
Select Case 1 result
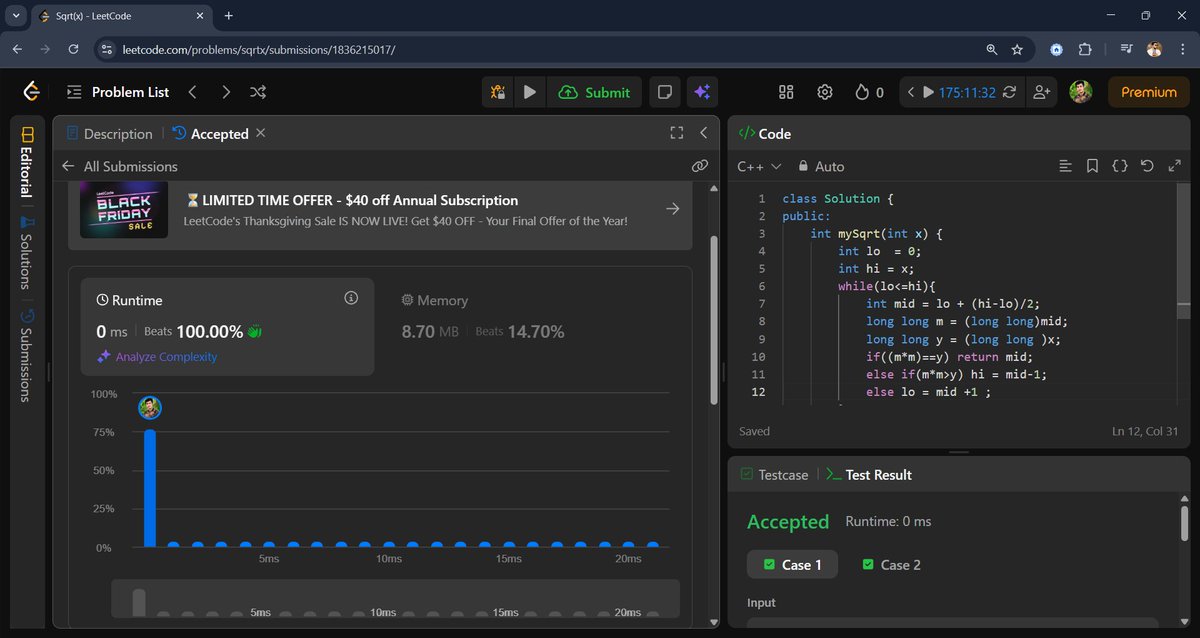point(792,565)
